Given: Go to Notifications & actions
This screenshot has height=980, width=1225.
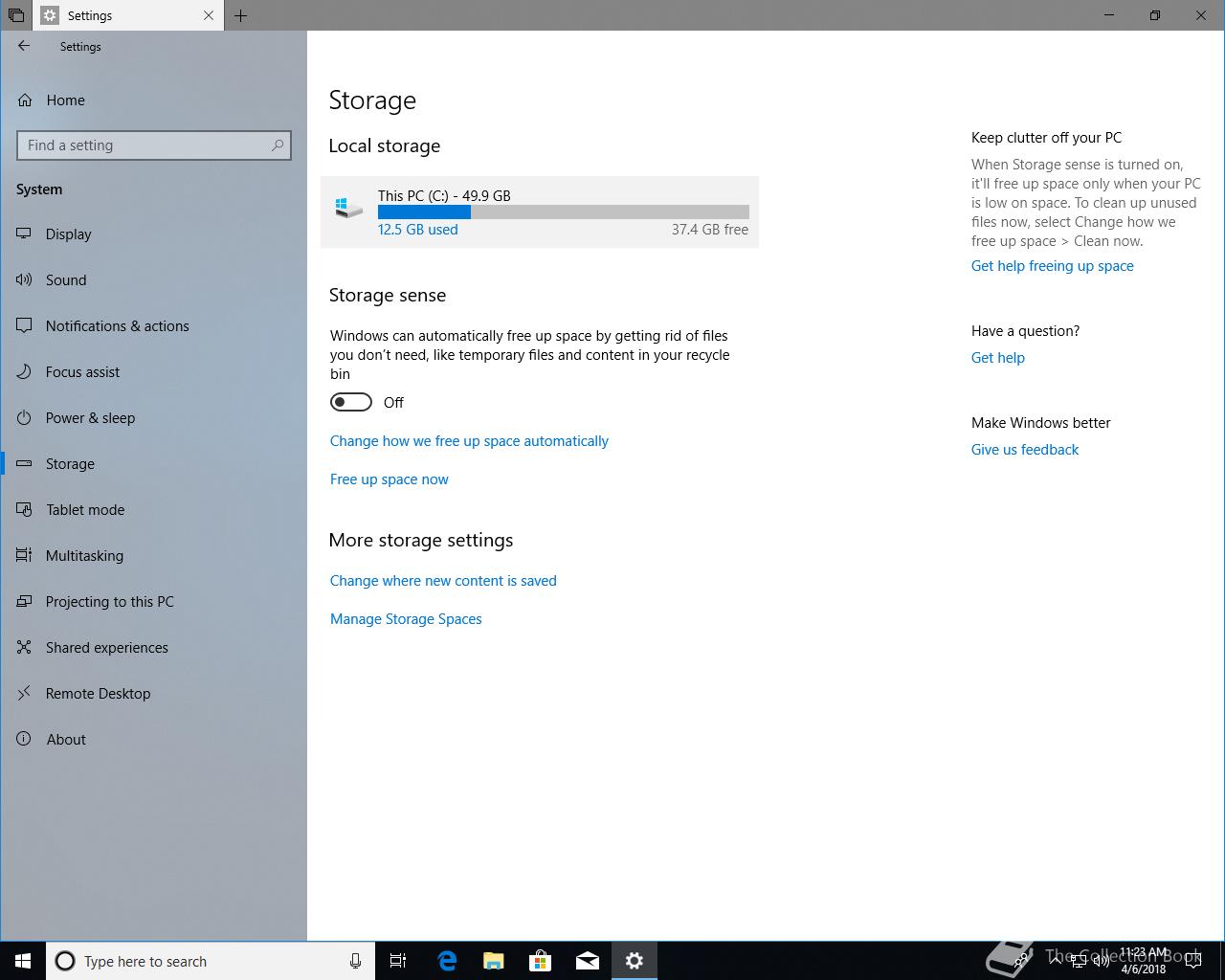Looking at the screenshot, I should coord(153,326).
